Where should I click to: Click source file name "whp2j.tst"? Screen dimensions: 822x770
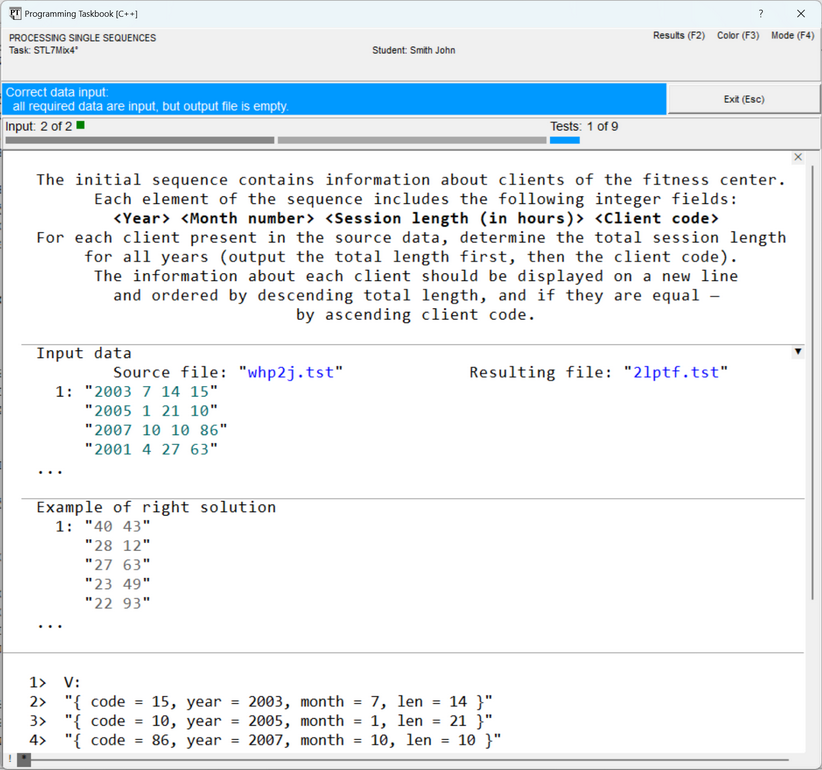click(290, 372)
